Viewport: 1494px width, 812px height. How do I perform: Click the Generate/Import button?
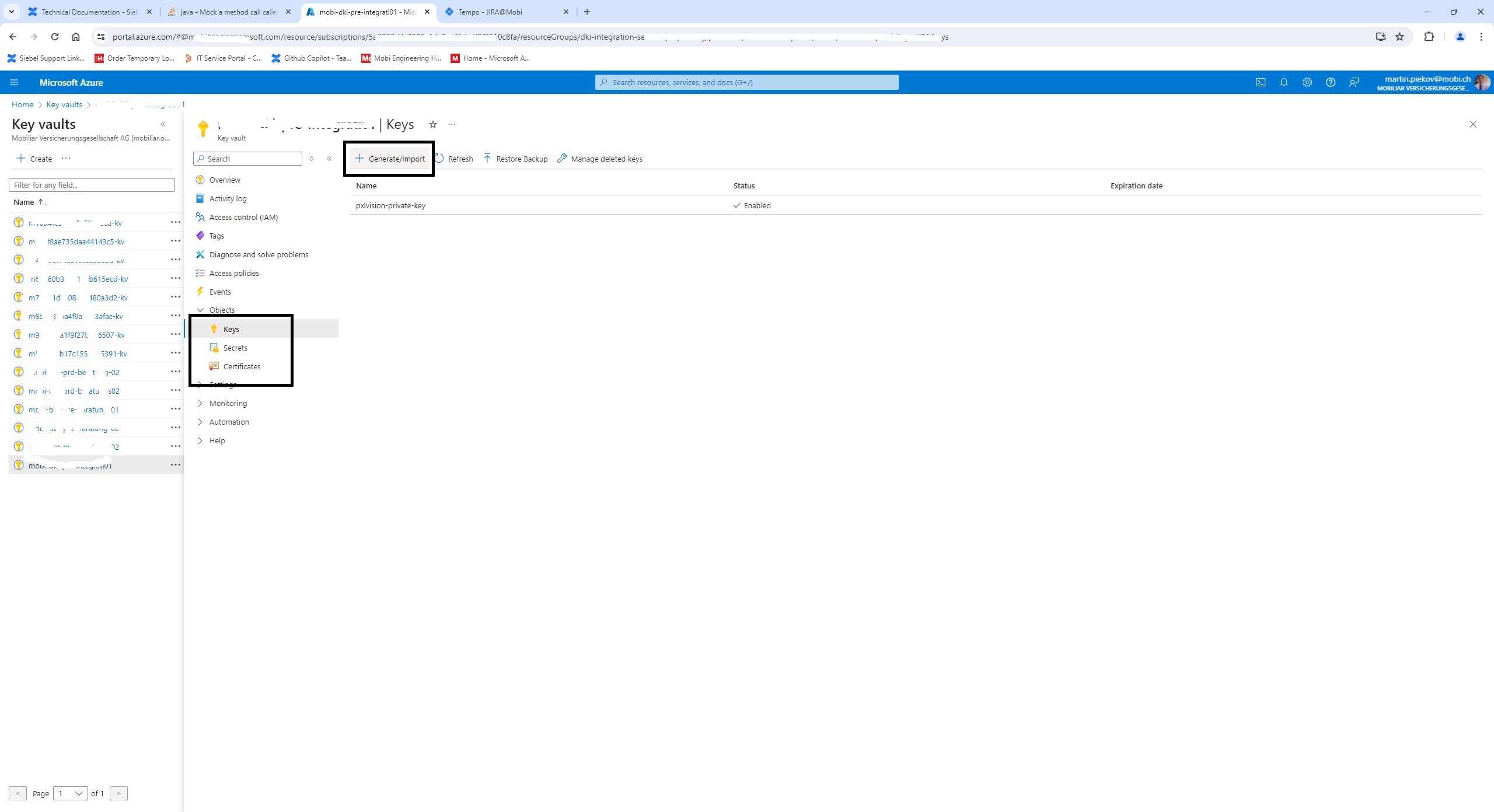pyautogui.click(x=390, y=158)
